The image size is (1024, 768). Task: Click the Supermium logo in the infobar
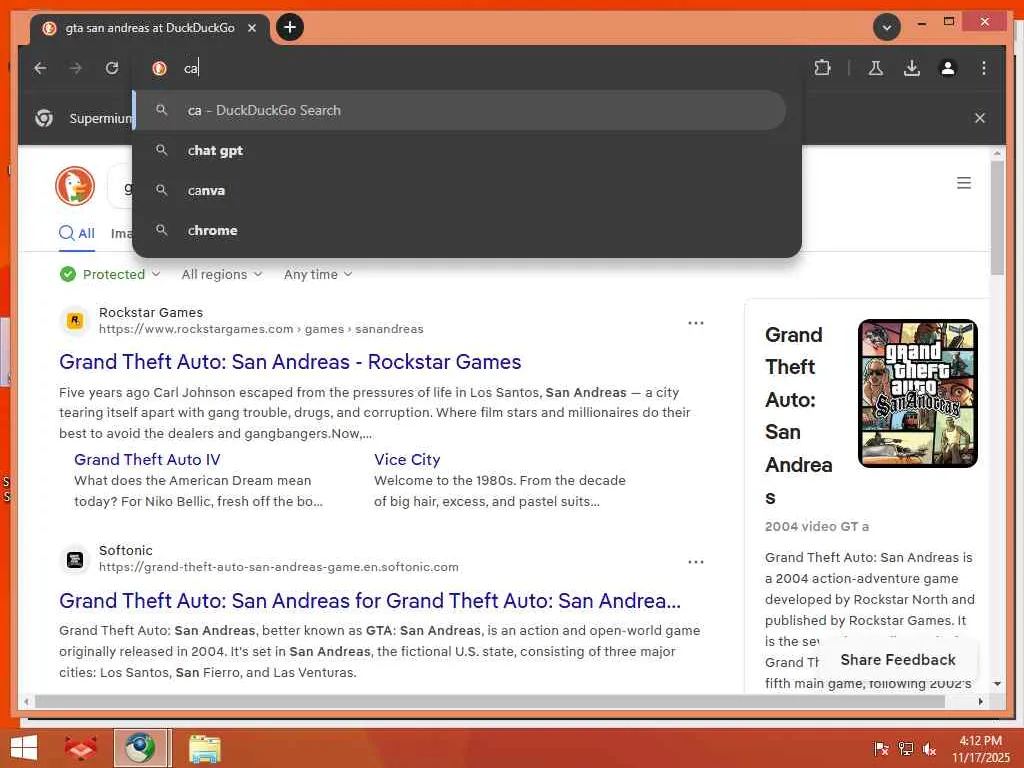point(44,118)
